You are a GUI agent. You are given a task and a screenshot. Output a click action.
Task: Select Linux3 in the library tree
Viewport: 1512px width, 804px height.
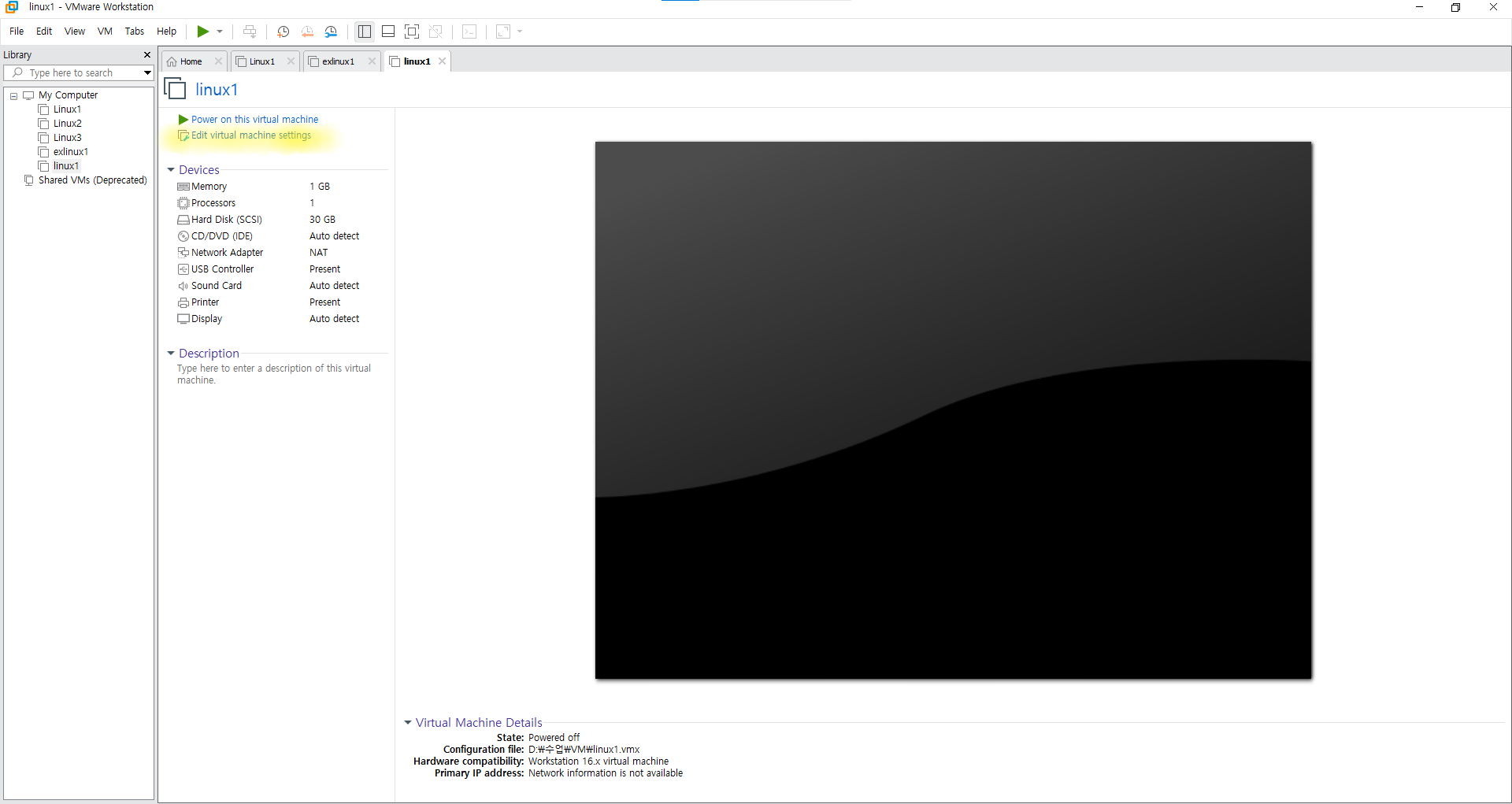click(x=67, y=138)
